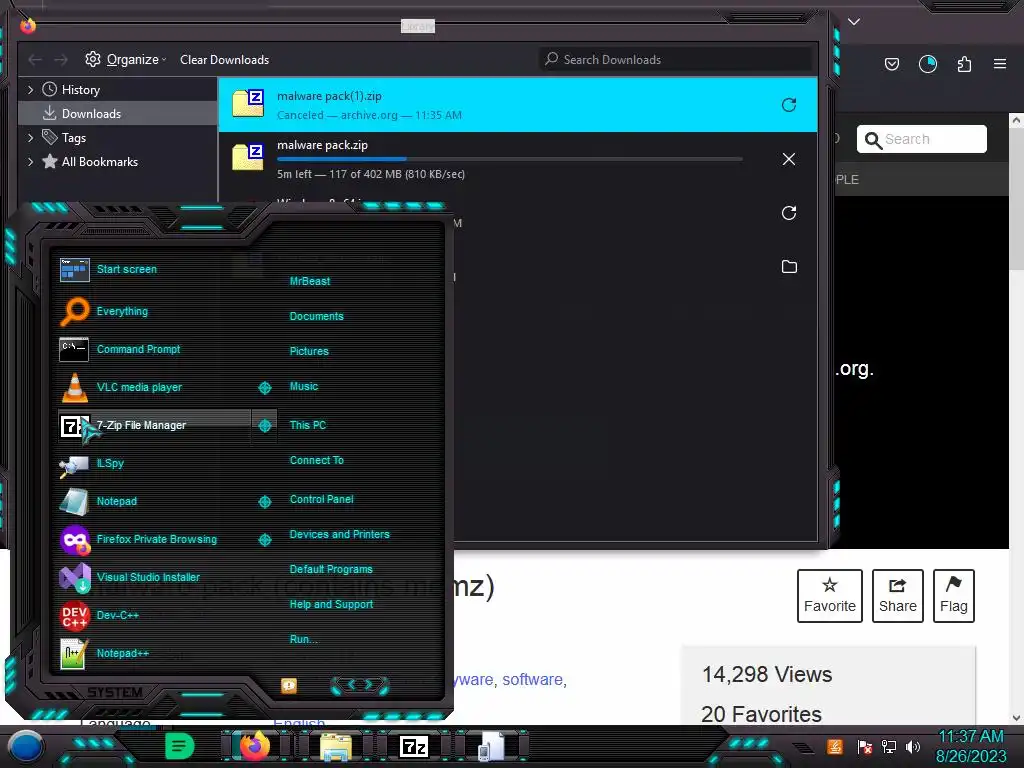This screenshot has height=768, width=1024.
Task: Open Documents from the start menu
Action: 316,316
